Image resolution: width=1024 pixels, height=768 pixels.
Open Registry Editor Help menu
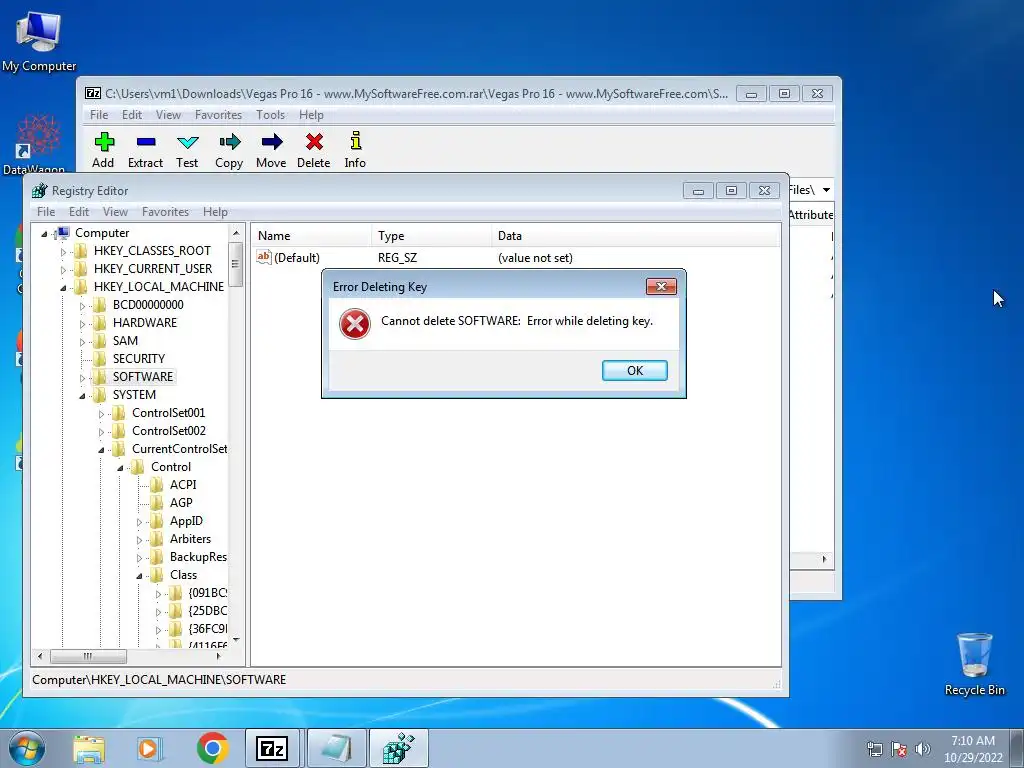coord(215,212)
